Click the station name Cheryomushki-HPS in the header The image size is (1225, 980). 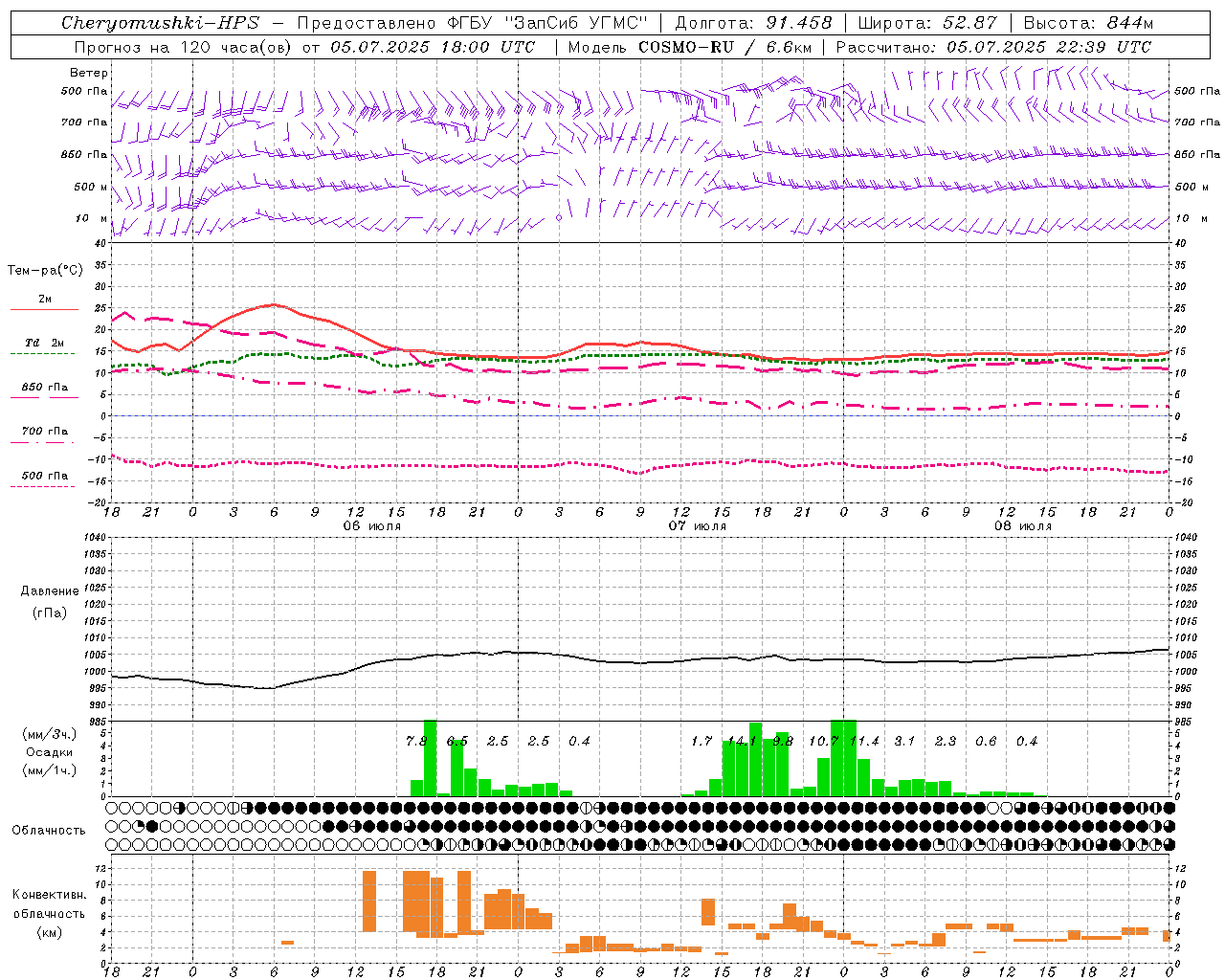click(x=160, y=23)
